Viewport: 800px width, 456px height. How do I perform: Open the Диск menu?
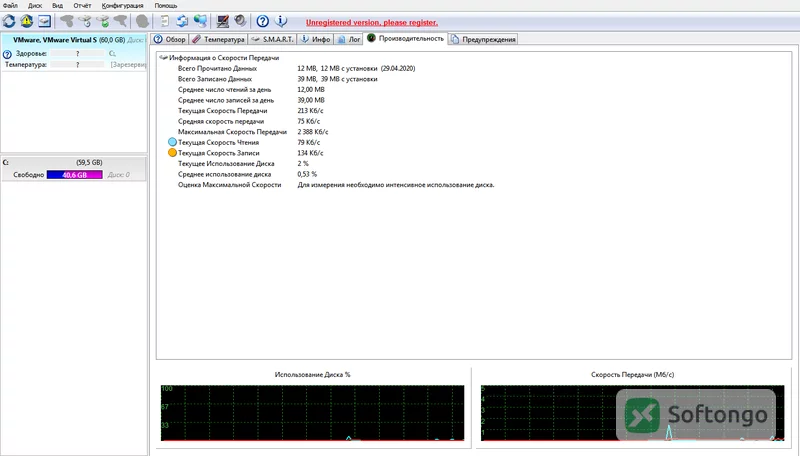coord(35,6)
